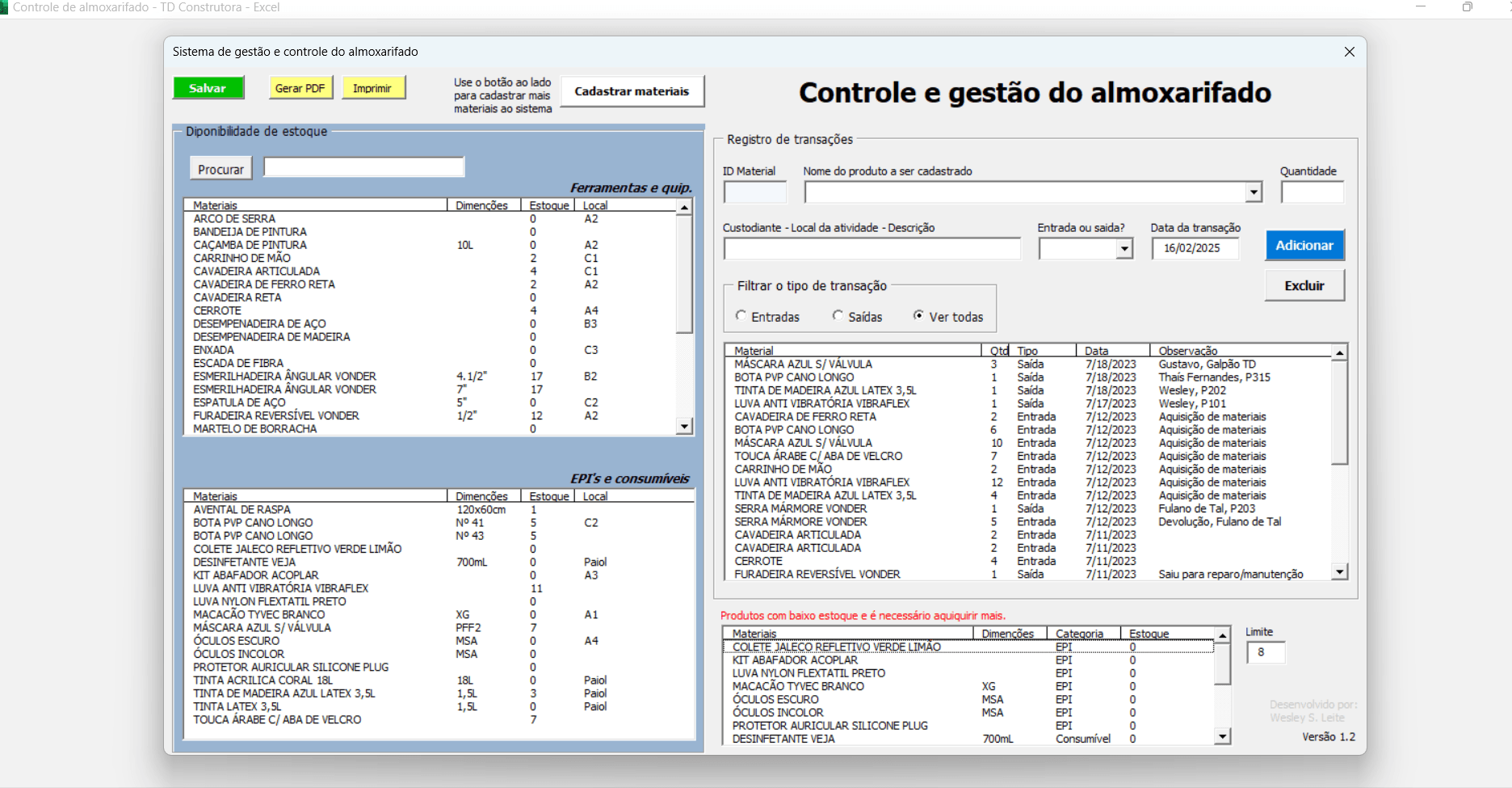Image resolution: width=1512 pixels, height=788 pixels.
Task: Select CARRINHO DE MÃO in tools list
Action: [x=242, y=259]
